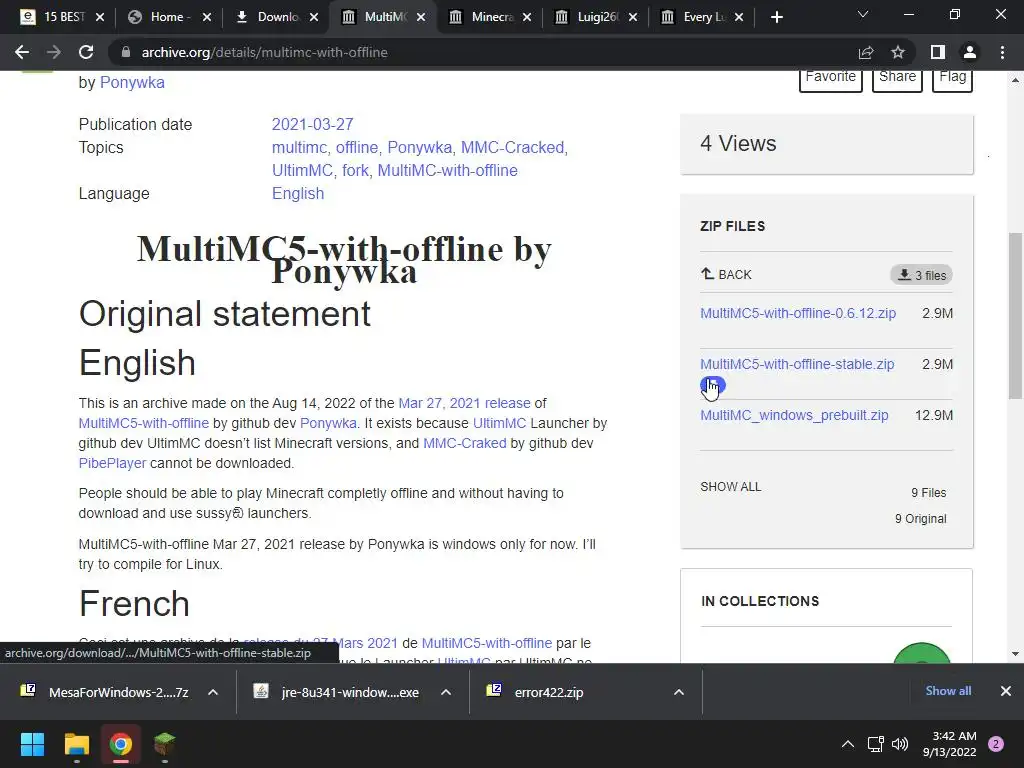Expand error422.zip download options chevron
The width and height of the screenshot is (1024, 768).
pyautogui.click(x=679, y=692)
